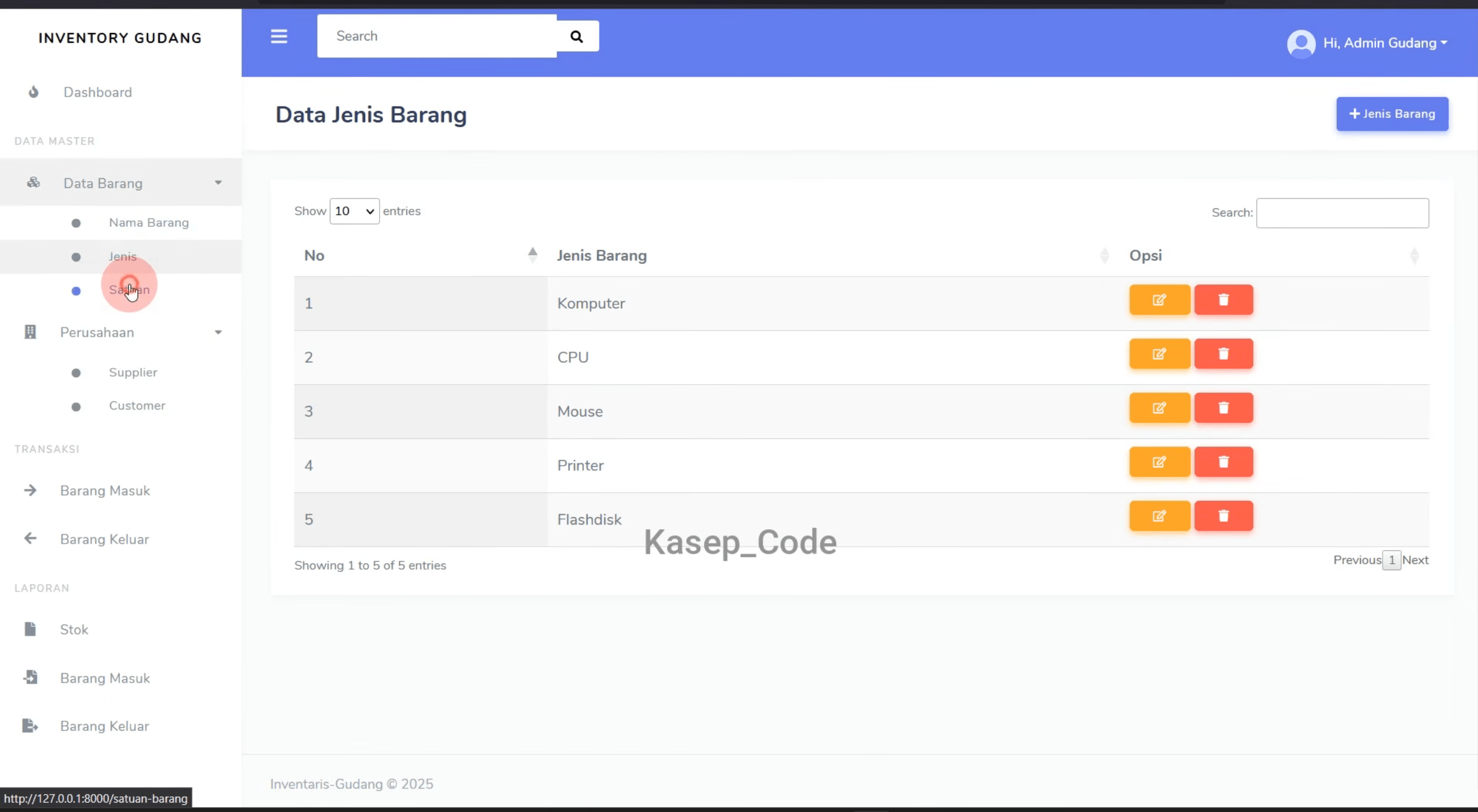Edit the Mouse row

[1159, 408]
